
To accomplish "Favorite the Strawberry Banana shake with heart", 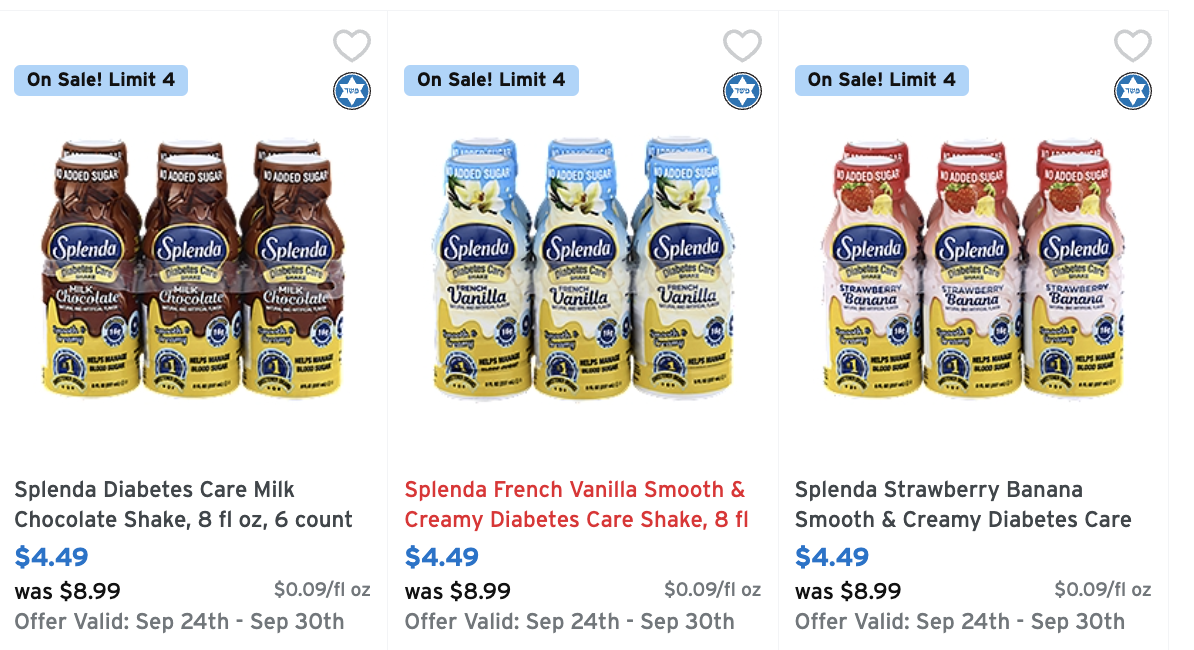I will coord(1133,46).
